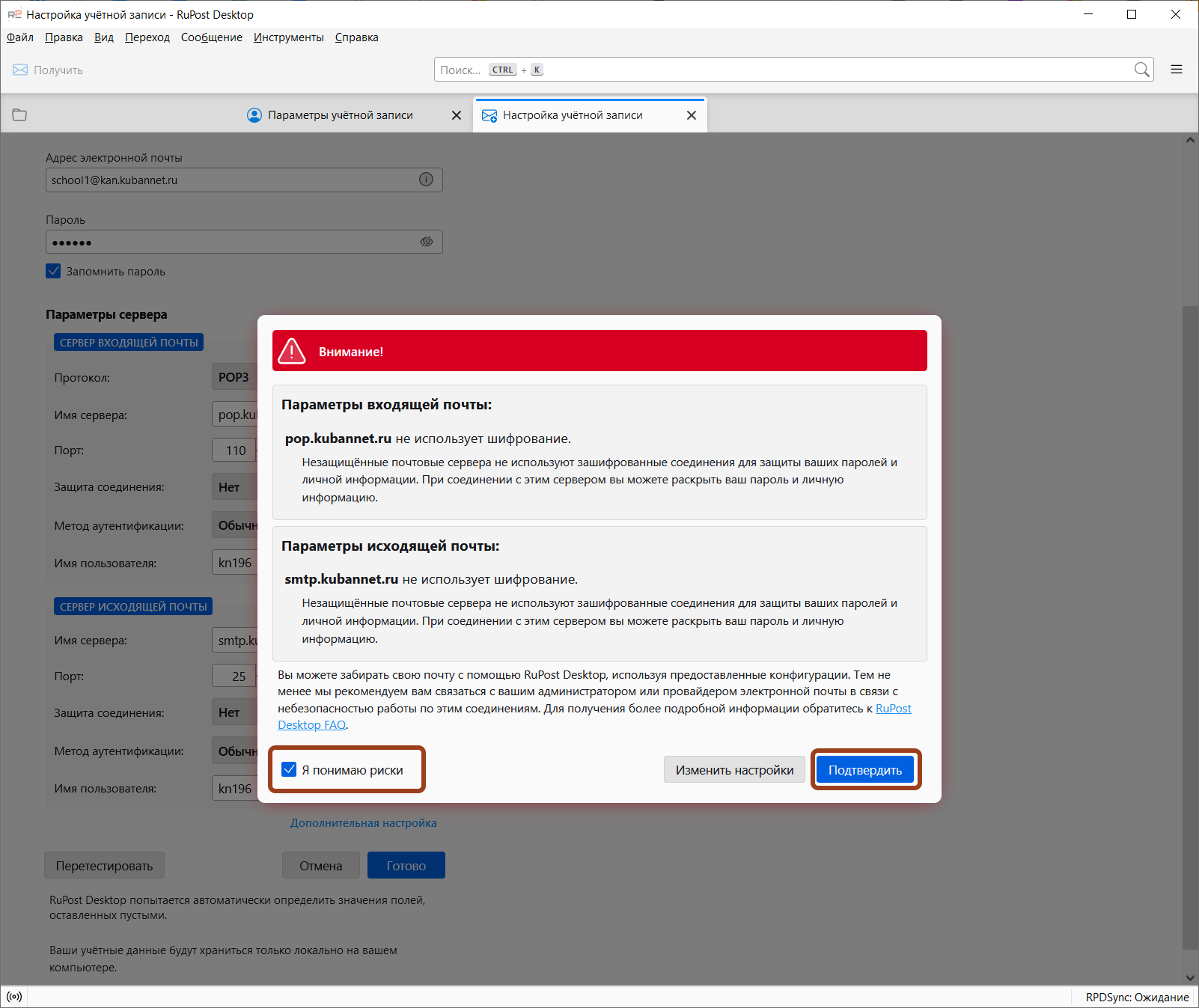The width and height of the screenshot is (1199, 1008).
Task: Toggle password visibility eye icon
Action: click(x=426, y=242)
